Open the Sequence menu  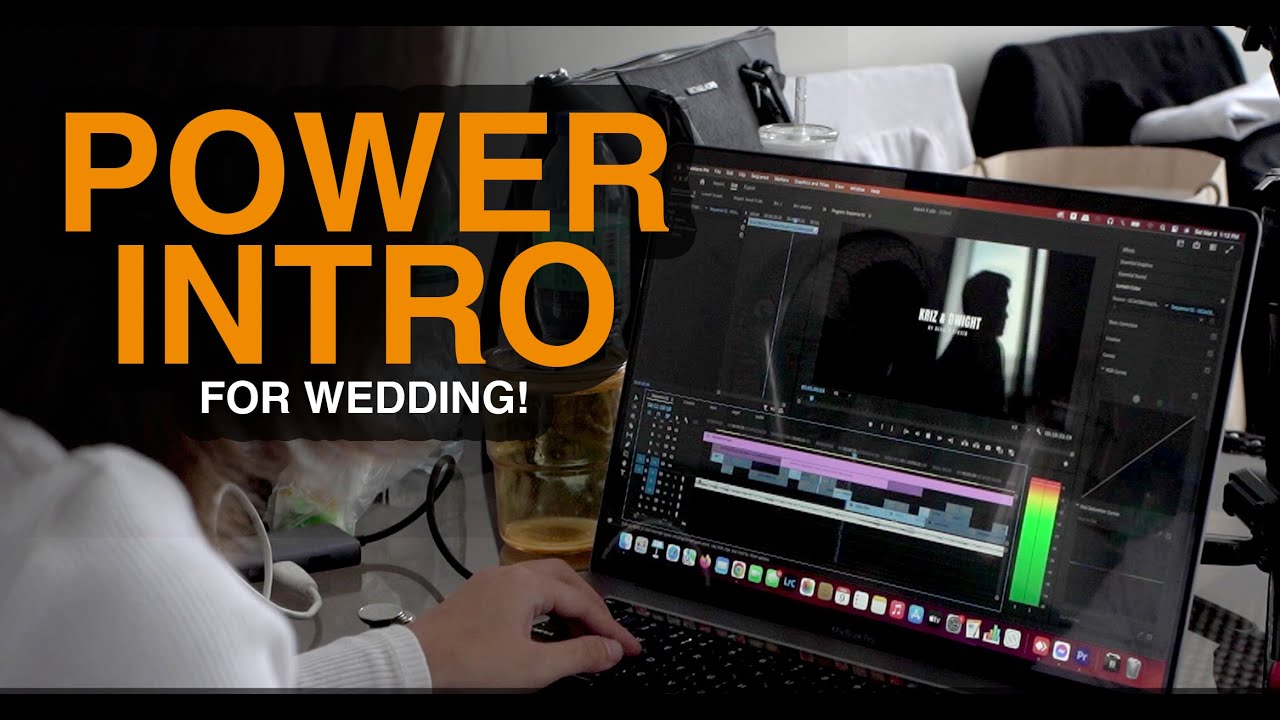(760, 177)
